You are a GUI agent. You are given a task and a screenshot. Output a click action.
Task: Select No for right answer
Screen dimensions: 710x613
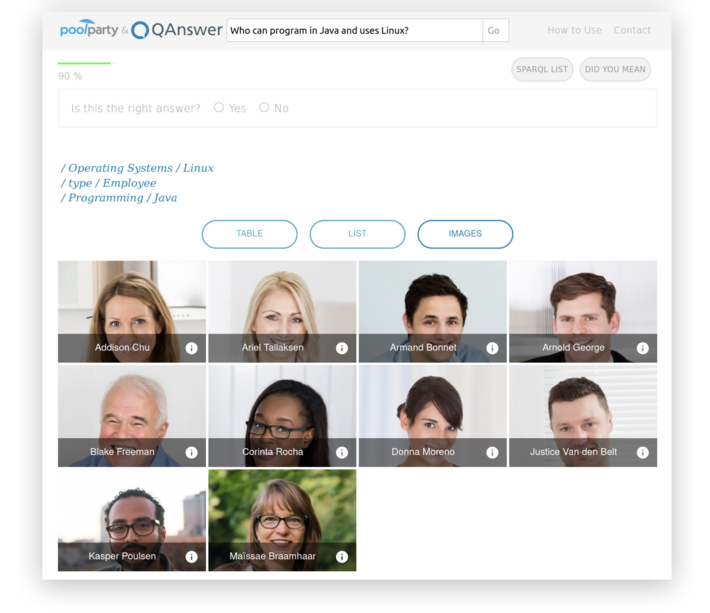264,107
